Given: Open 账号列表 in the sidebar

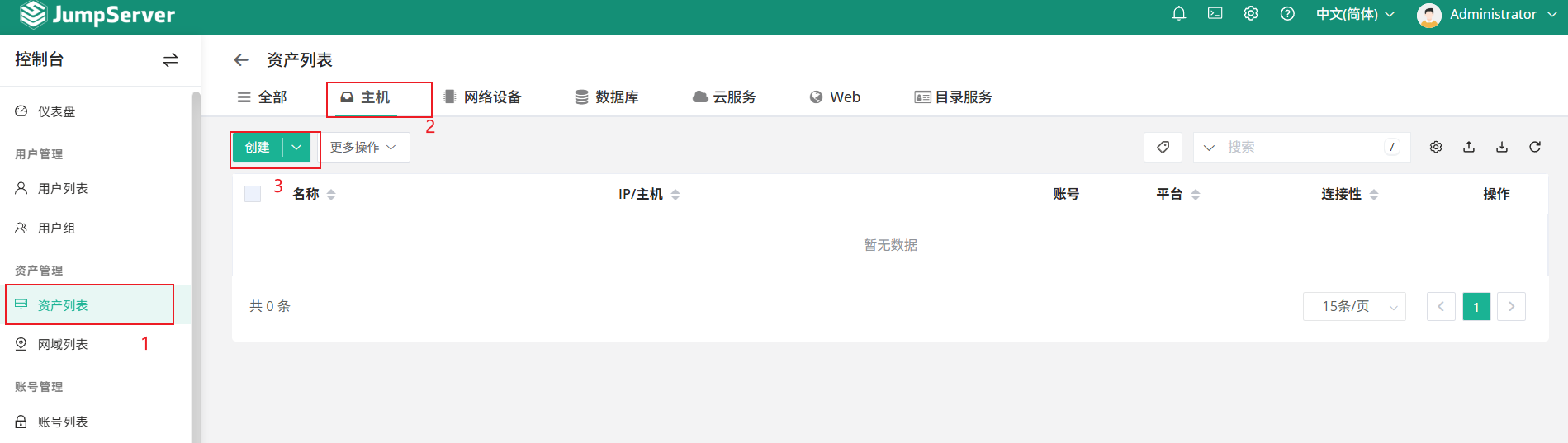Looking at the screenshot, I should [96, 422].
